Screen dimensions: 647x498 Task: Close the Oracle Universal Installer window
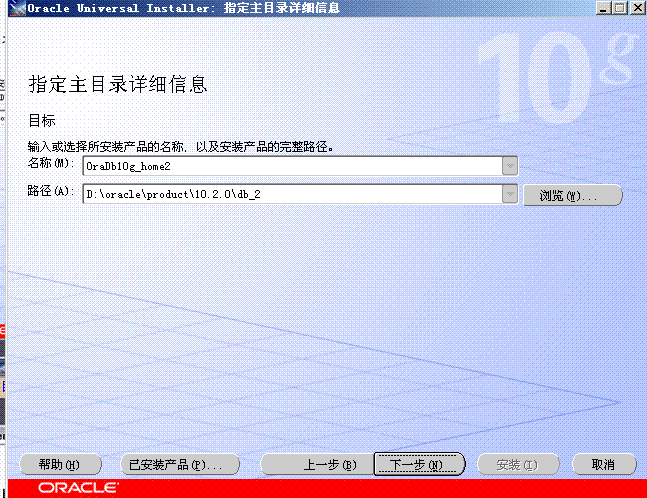(x=637, y=8)
